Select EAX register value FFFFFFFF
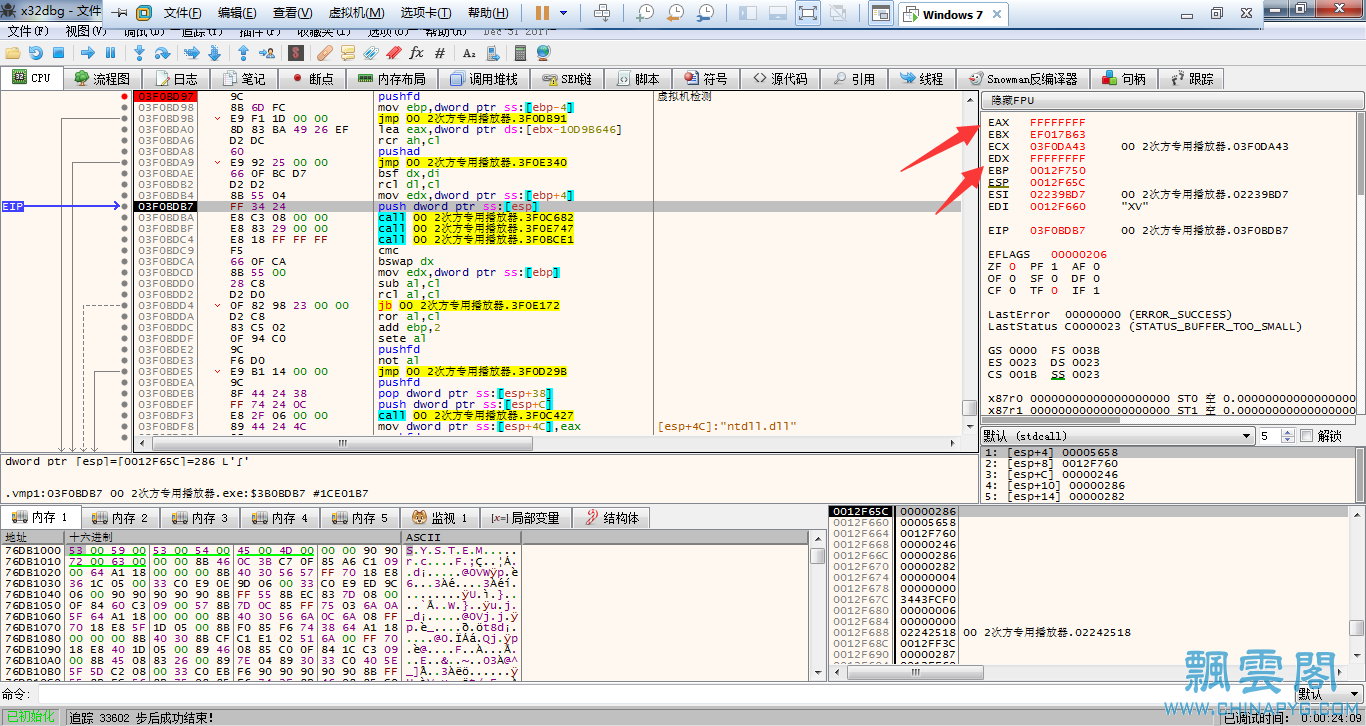The height and width of the screenshot is (726, 1366). click(x=1057, y=123)
